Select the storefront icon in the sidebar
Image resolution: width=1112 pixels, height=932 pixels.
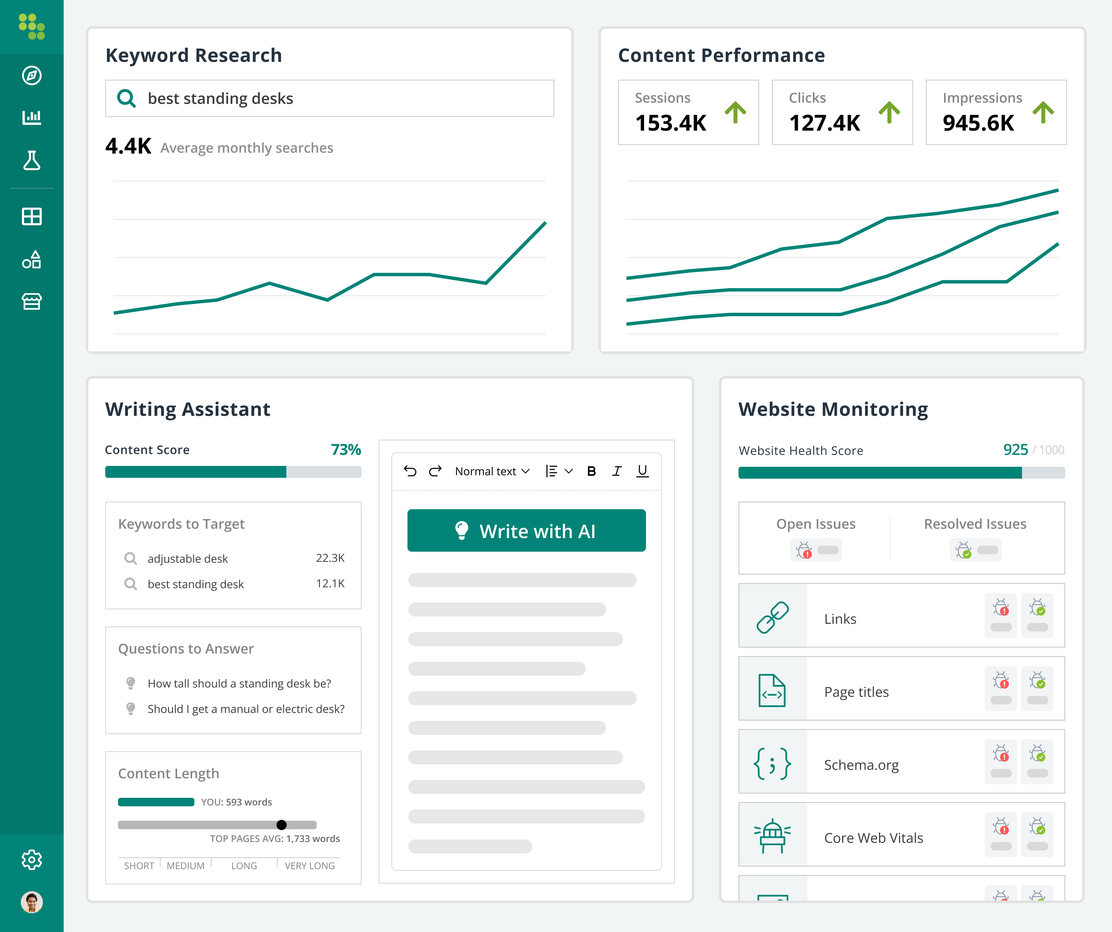pyautogui.click(x=31, y=301)
